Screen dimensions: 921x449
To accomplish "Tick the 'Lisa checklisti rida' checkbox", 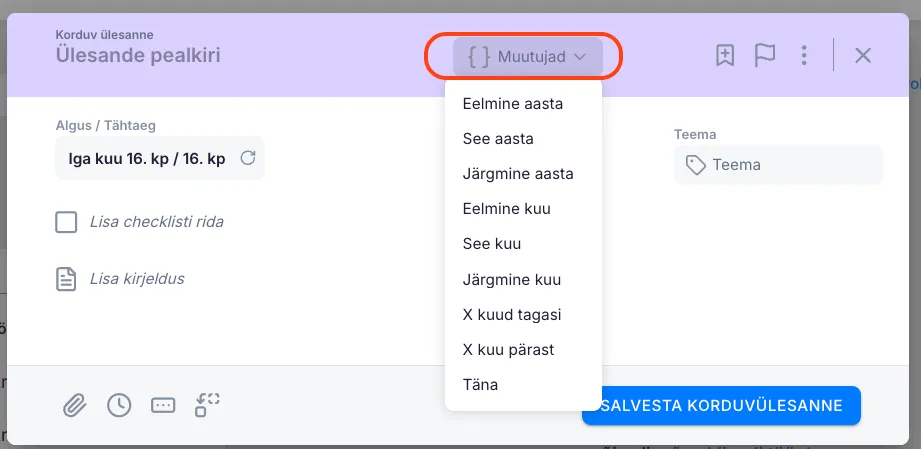I will (66, 222).
